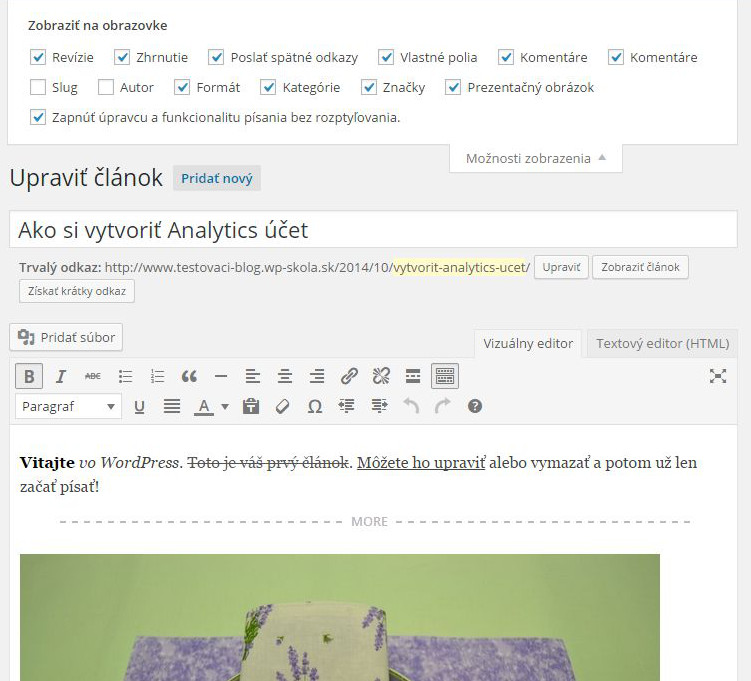Toggle the Poslať spätné odkazy checkbox

coord(216,57)
